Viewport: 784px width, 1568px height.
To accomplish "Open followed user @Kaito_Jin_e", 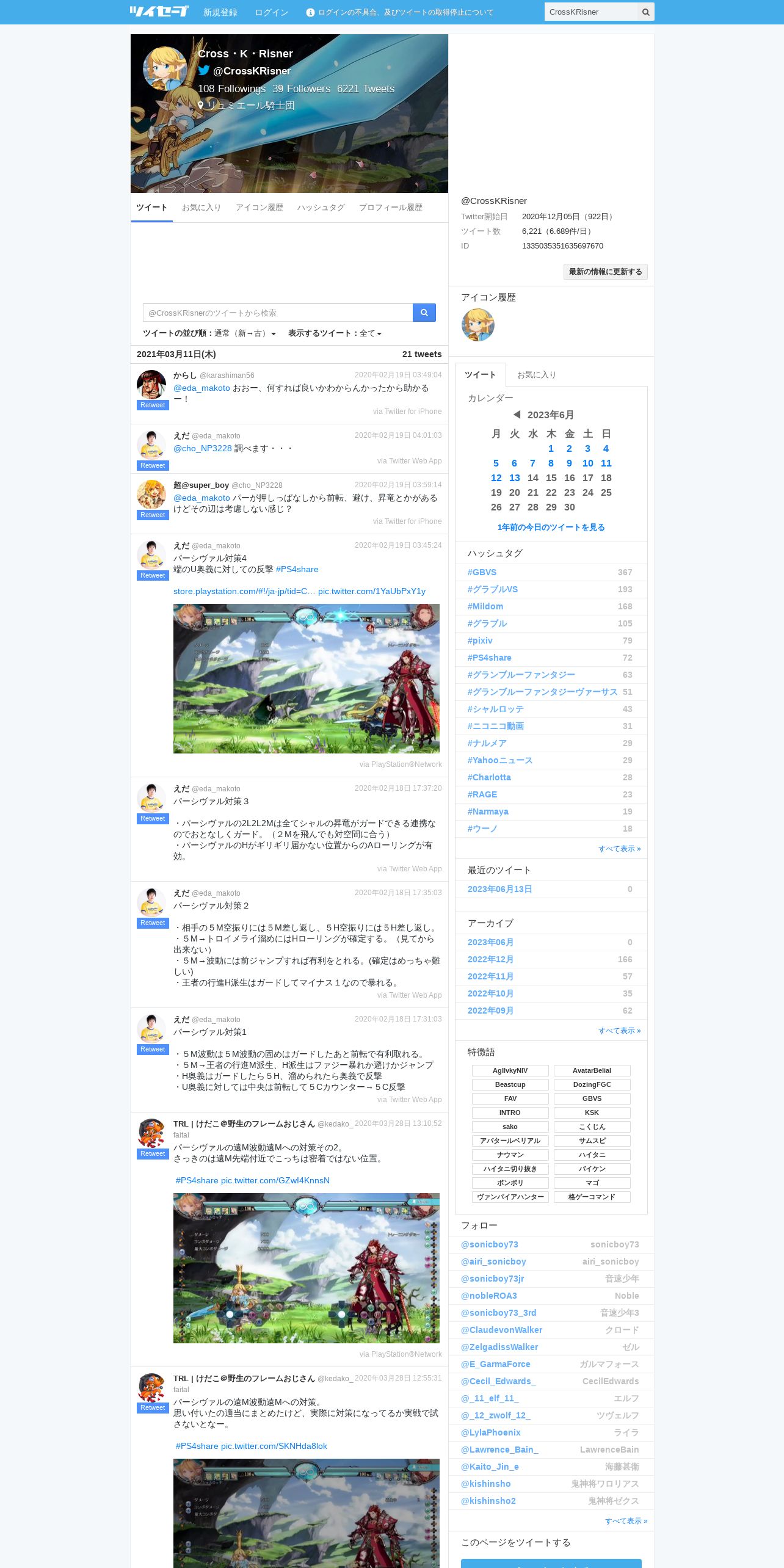I will click(x=490, y=1467).
